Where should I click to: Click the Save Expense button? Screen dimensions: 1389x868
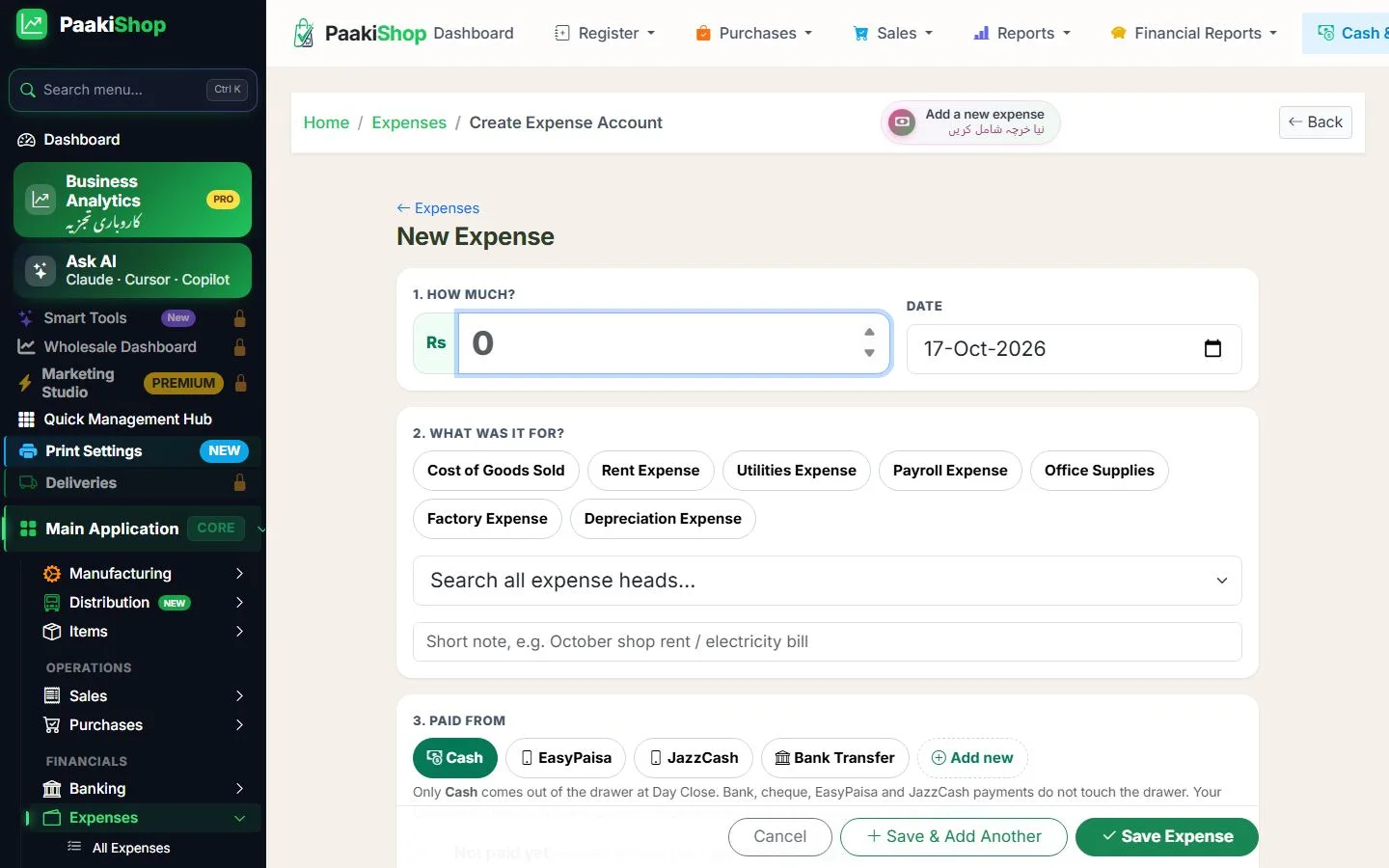1167,837
